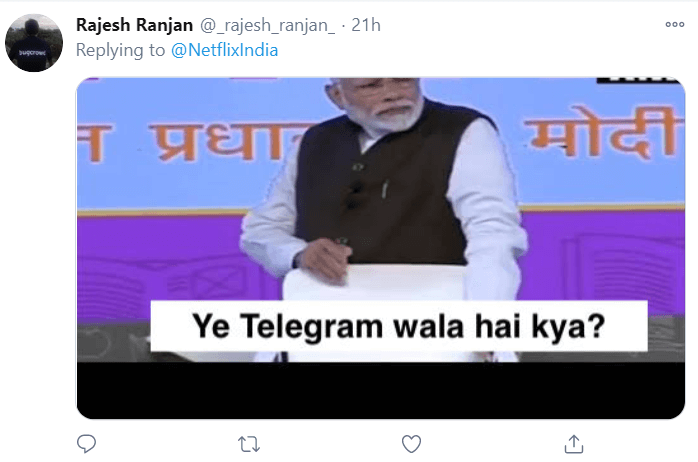The height and width of the screenshot is (462, 698).
Task: Click the "Replying to" gray text
Action: coord(120,50)
